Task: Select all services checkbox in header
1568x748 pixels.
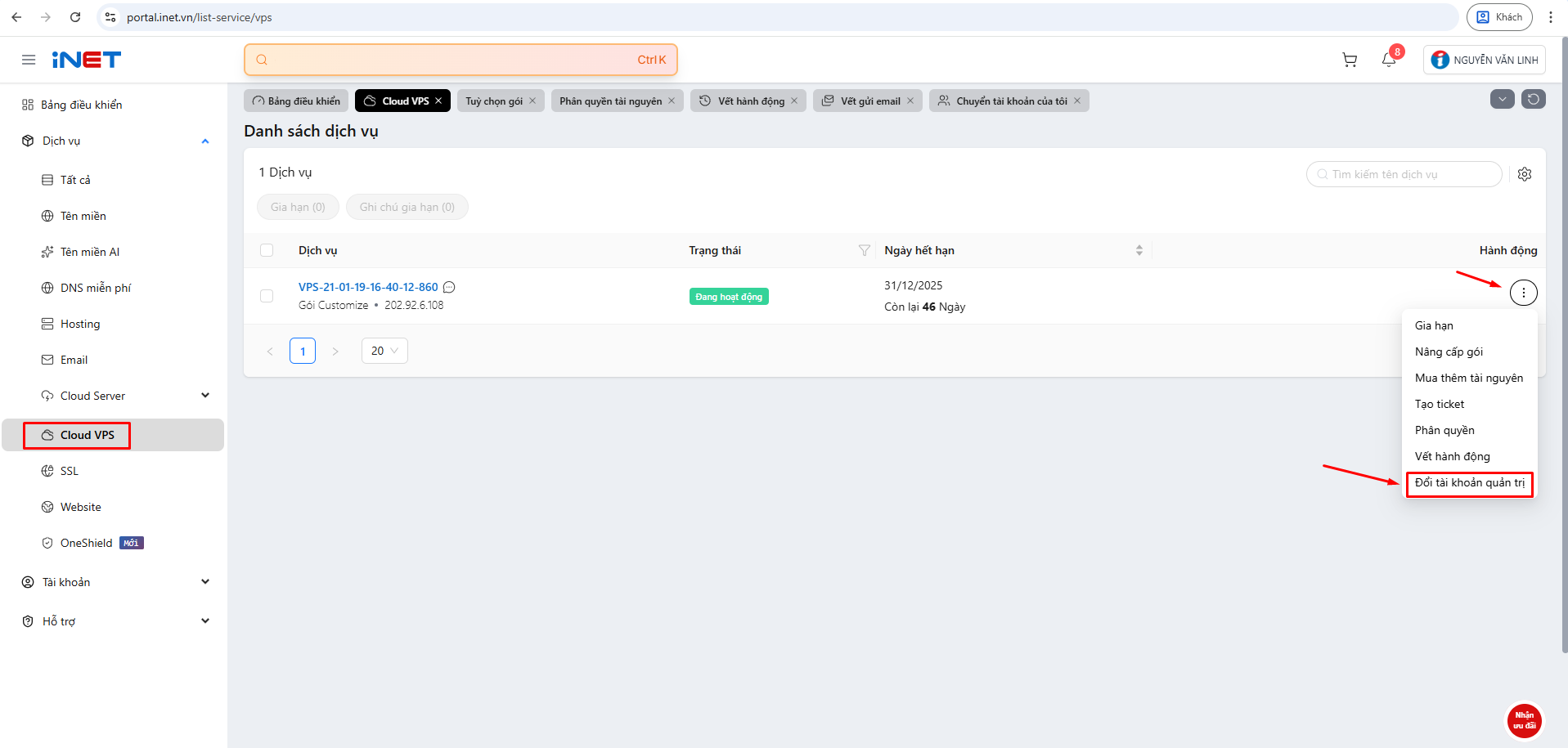Action: click(x=267, y=250)
